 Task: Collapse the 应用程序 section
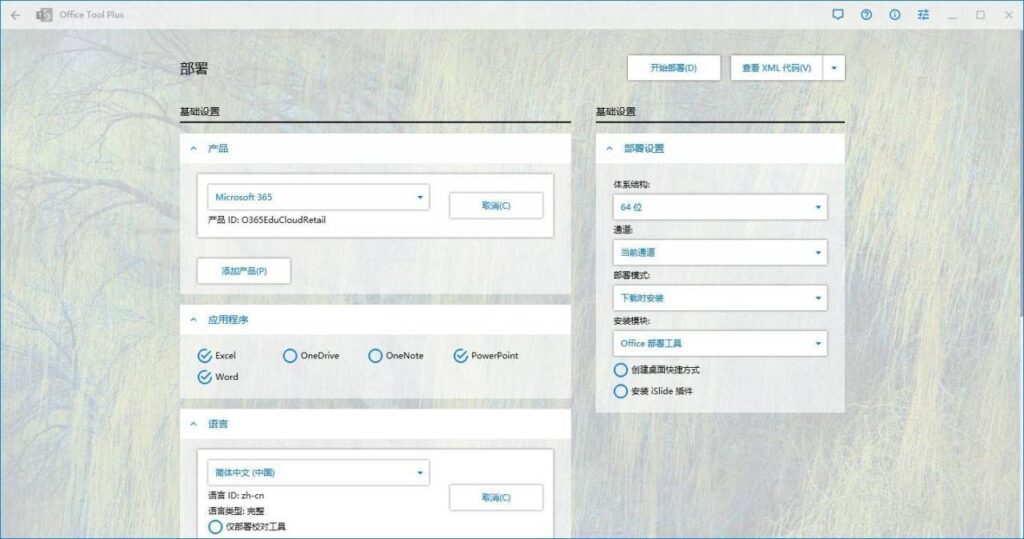(193, 320)
